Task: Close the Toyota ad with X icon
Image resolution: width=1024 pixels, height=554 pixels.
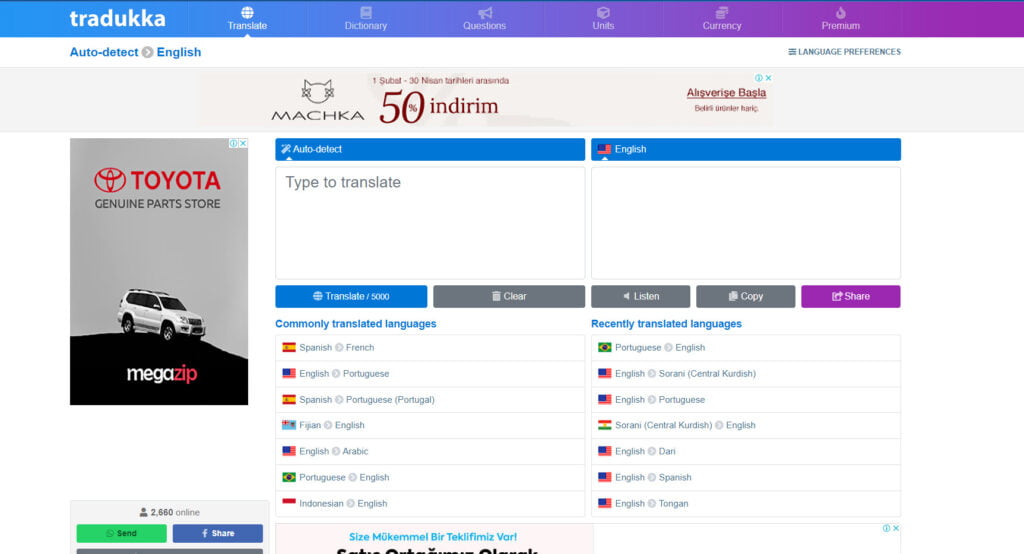Action: (x=243, y=143)
